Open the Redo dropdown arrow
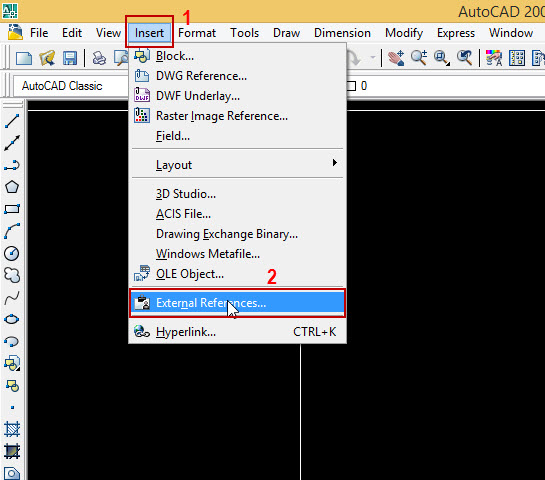 pyautogui.click(x=373, y=57)
